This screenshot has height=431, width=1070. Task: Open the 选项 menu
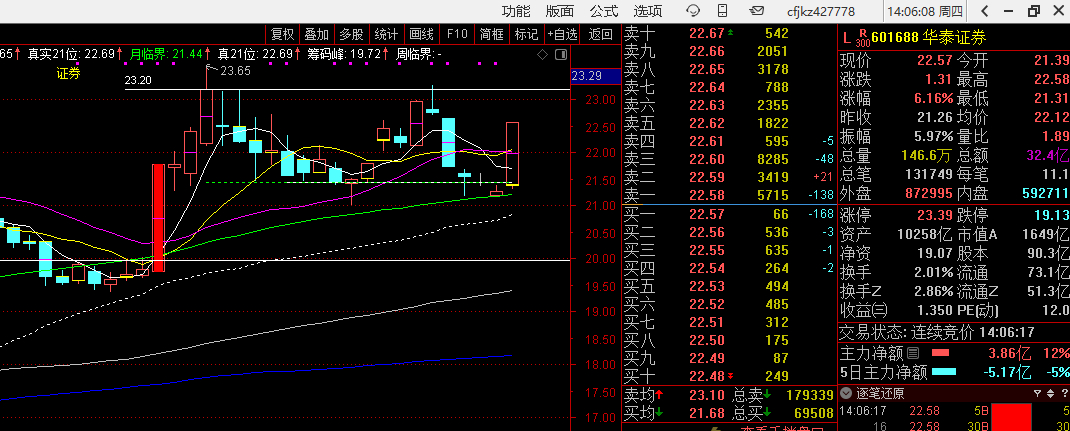[648, 11]
